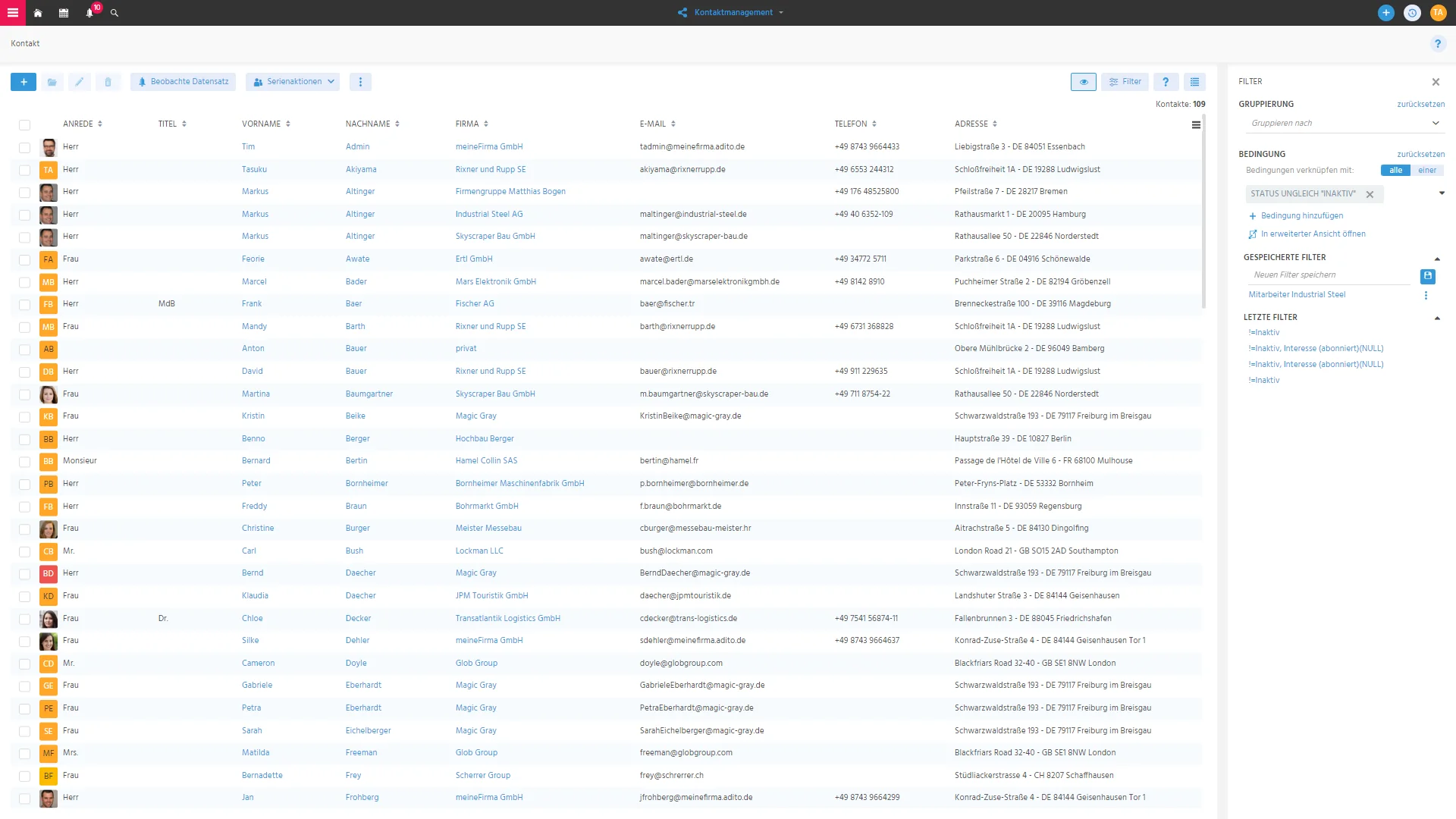Image resolution: width=1456 pixels, height=819 pixels.
Task: Click the table vertical scrollbar
Action: [1203, 212]
